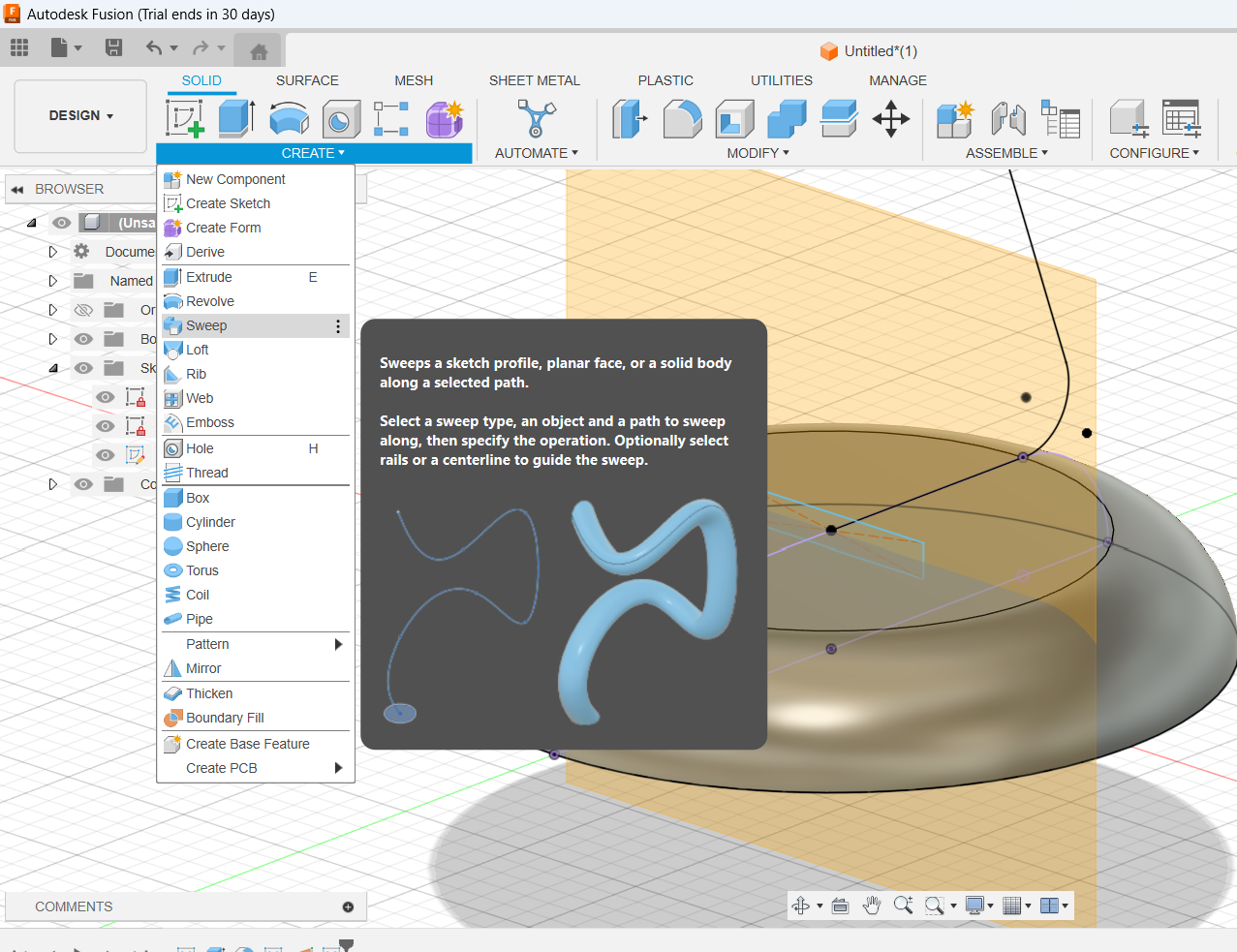Click the Joint icon in Assemble
The height and width of the screenshot is (952, 1237).
1008,119
